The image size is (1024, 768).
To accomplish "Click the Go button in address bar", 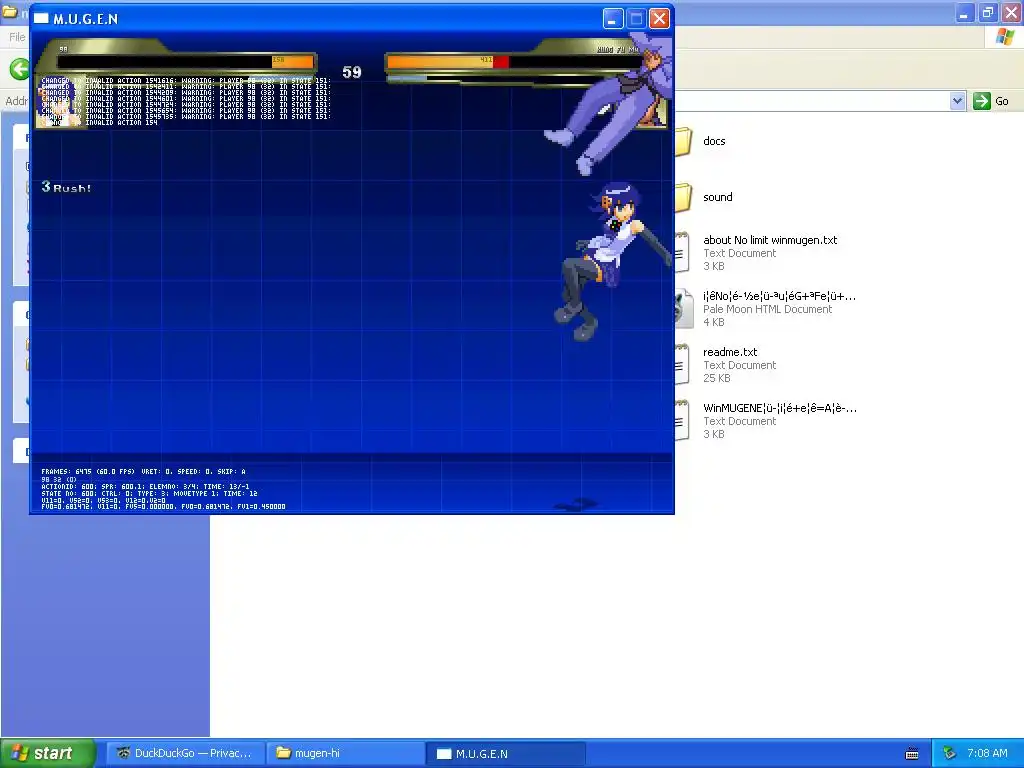I will click(x=991, y=101).
